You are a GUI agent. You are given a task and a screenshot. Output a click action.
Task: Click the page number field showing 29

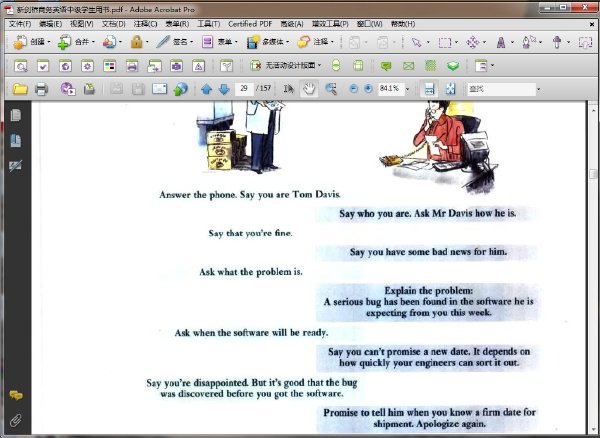pos(244,89)
